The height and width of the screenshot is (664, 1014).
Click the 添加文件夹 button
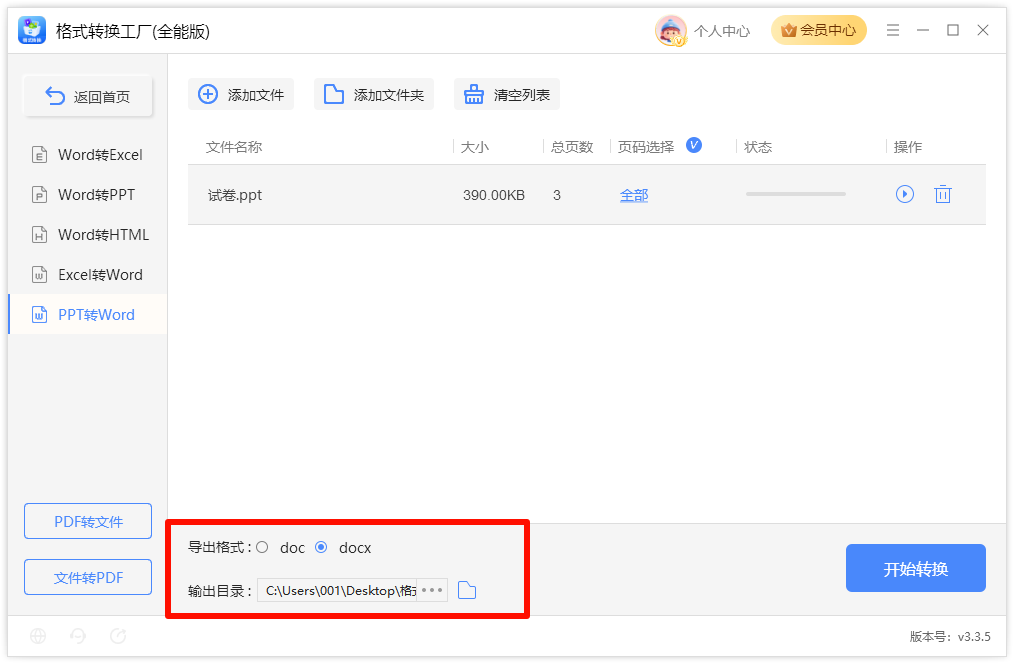[374, 94]
